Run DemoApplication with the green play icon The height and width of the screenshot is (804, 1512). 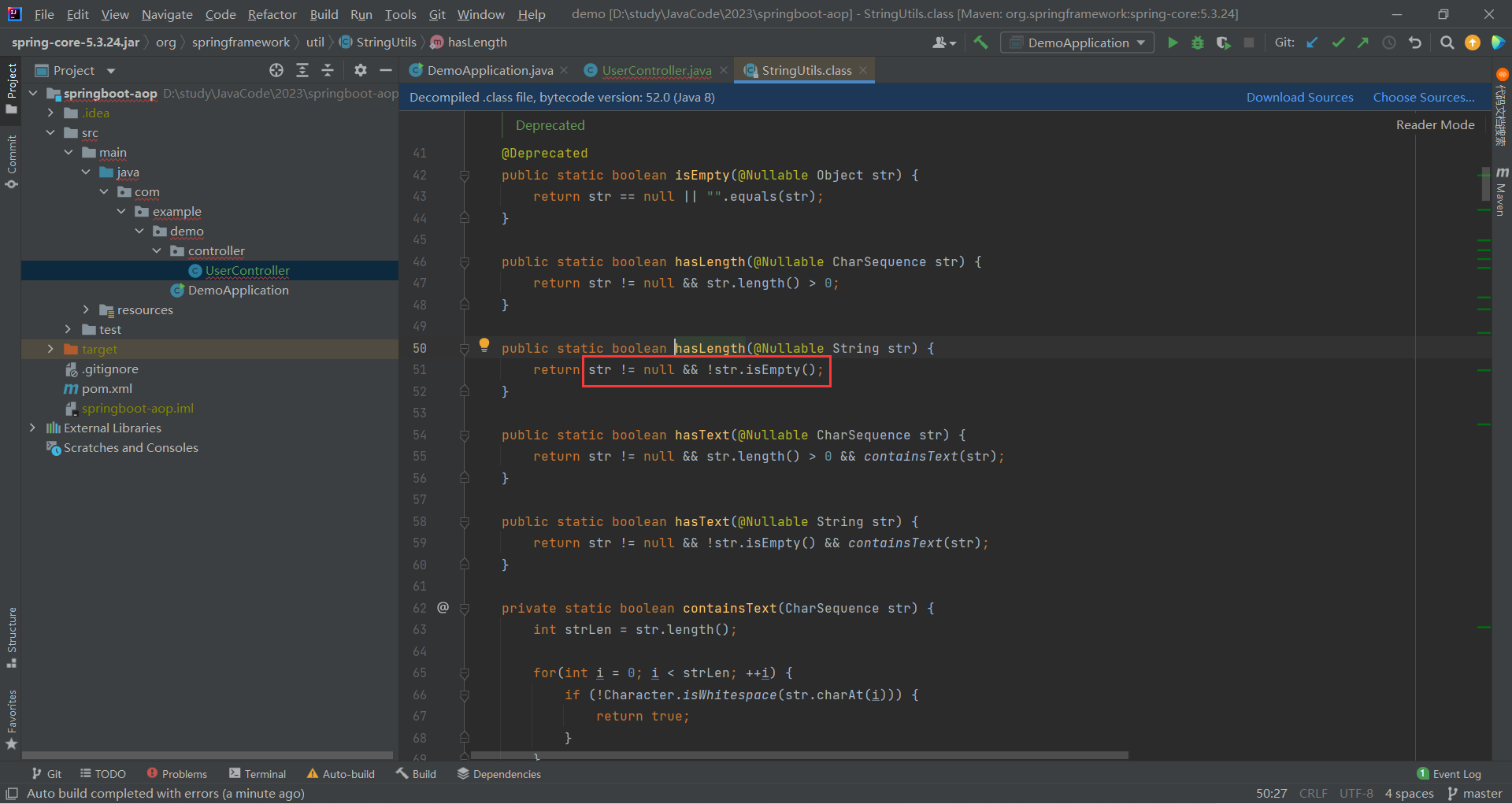pyautogui.click(x=1173, y=43)
